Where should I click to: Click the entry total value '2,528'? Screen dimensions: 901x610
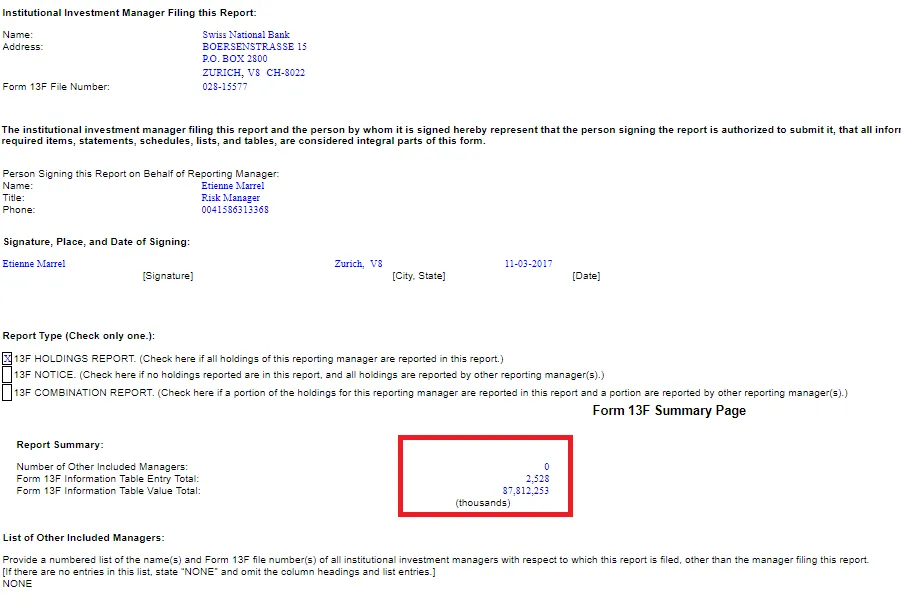tap(538, 478)
